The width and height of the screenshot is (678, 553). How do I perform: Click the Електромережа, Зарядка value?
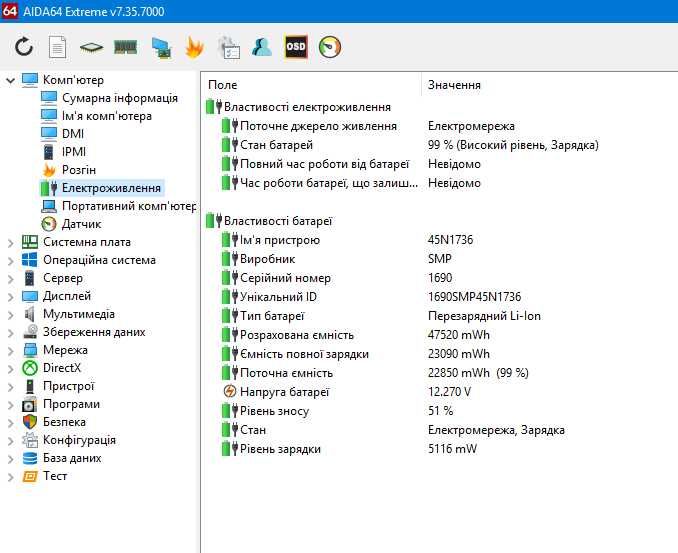[496, 430]
